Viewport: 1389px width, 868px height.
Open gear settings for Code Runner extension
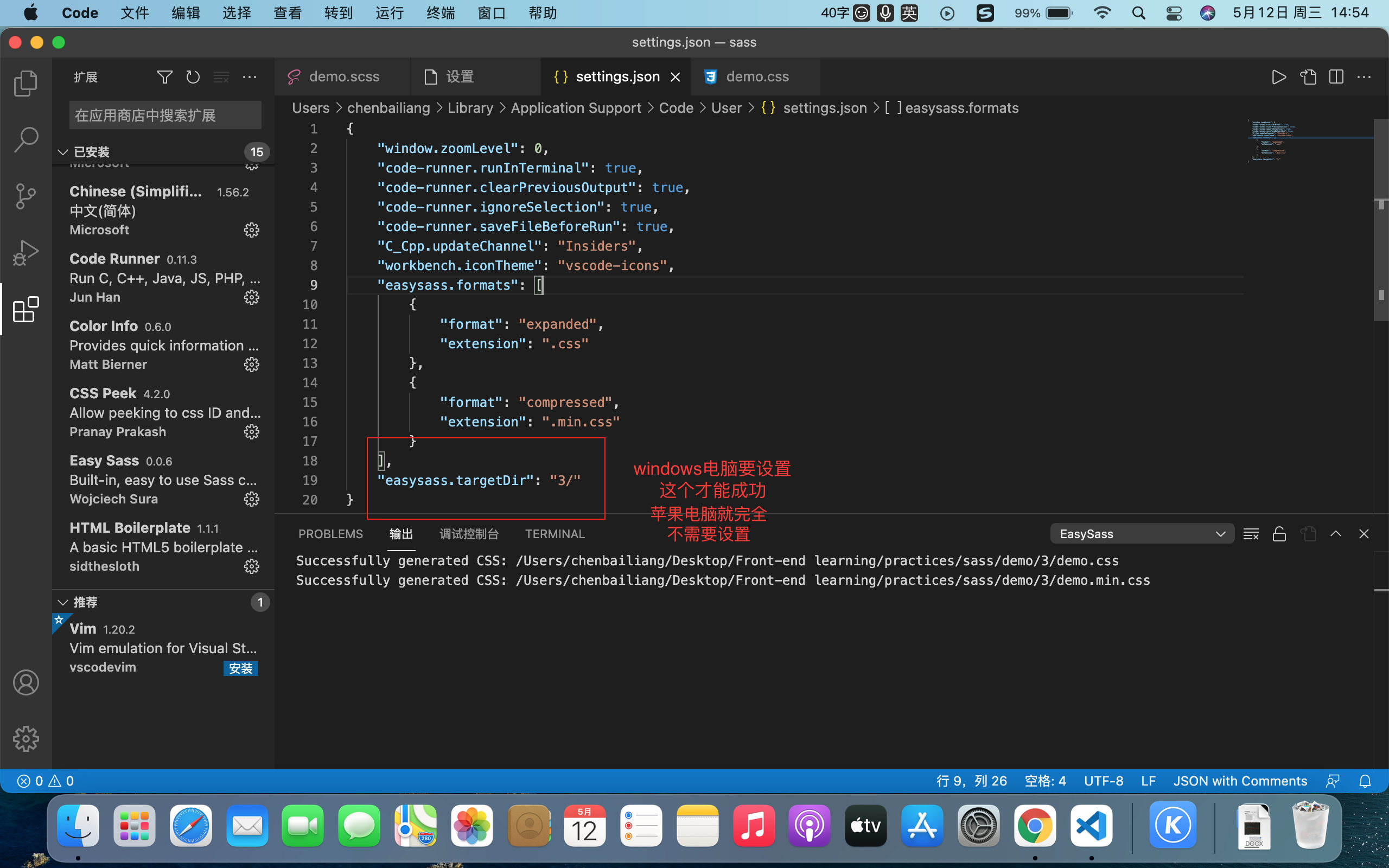tap(251, 297)
